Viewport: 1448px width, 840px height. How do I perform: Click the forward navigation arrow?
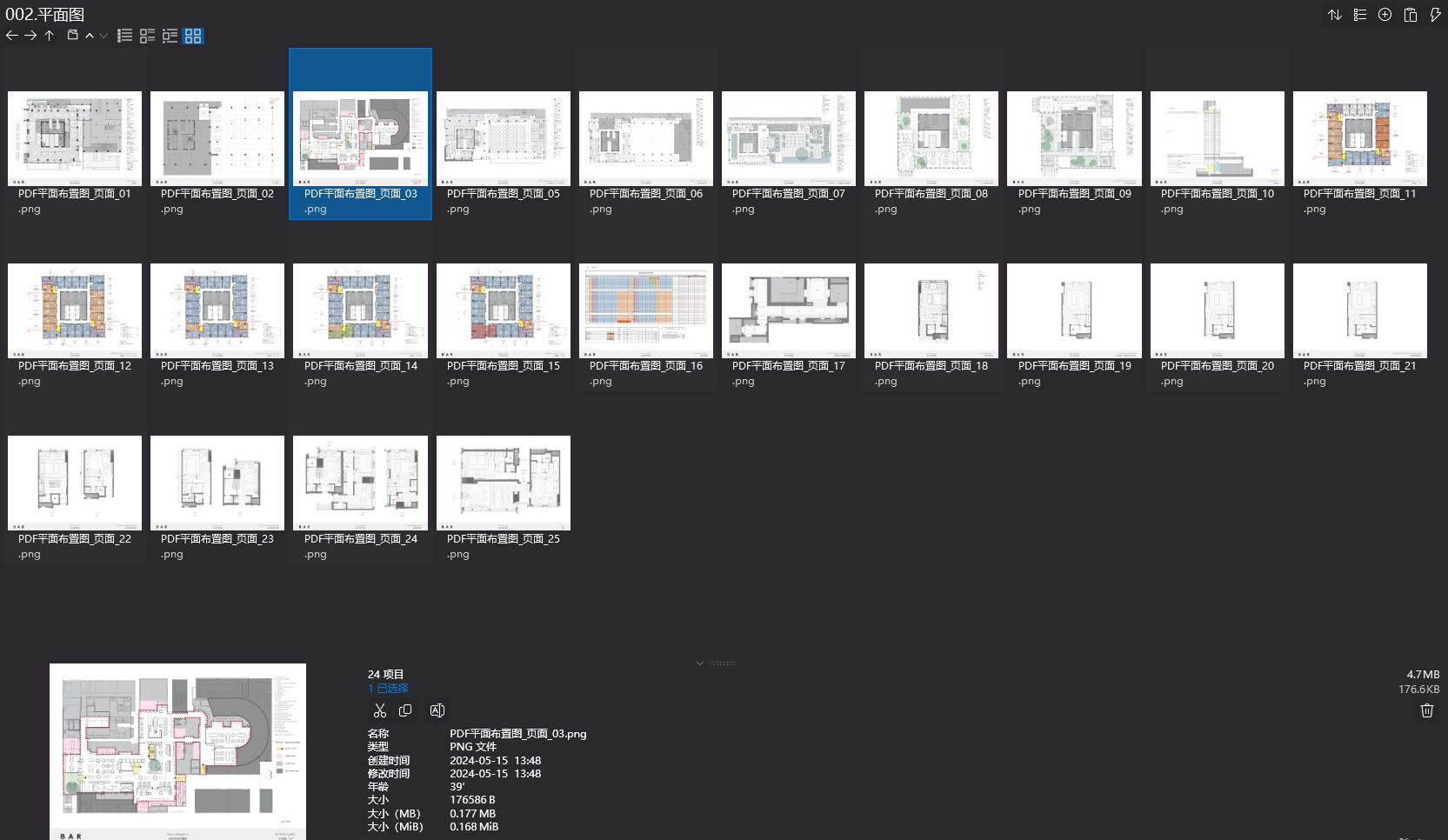tap(30, 36)
